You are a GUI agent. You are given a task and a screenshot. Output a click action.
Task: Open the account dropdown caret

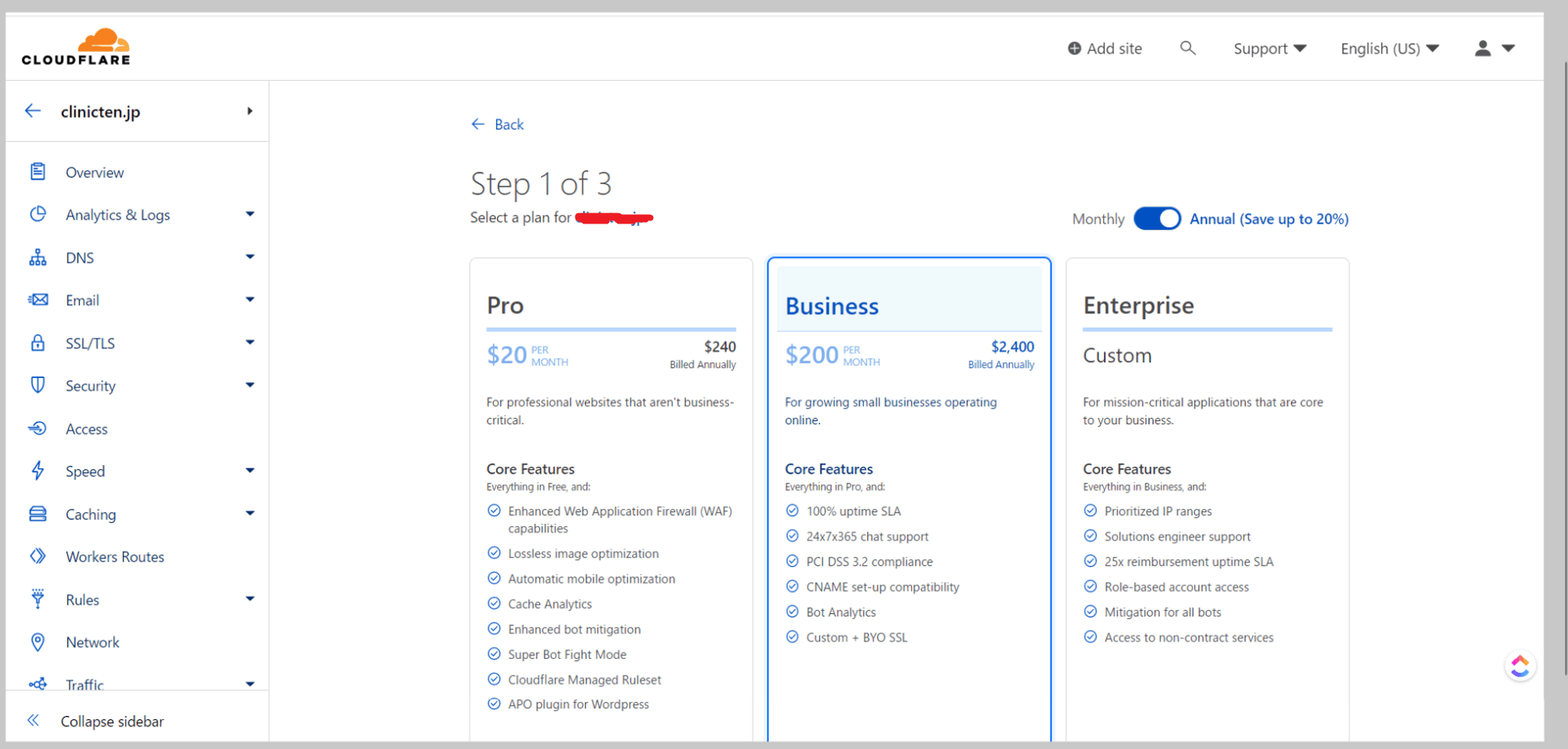(x=1508, y=49)
